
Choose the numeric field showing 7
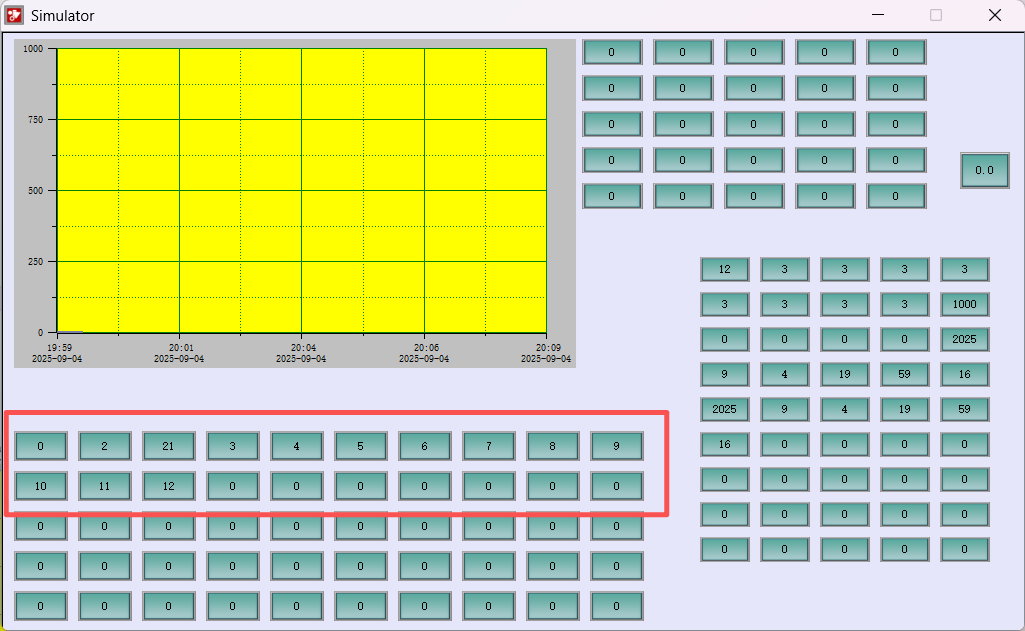pos(488,446)
